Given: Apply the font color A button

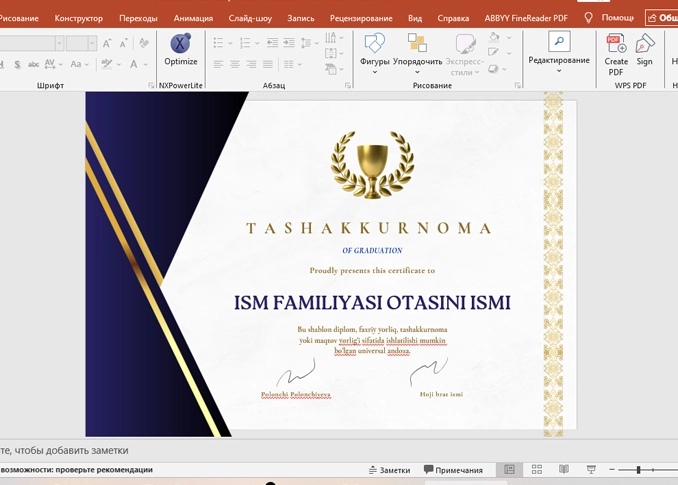Looking at the screenshot, I should [x=134, y=64].
